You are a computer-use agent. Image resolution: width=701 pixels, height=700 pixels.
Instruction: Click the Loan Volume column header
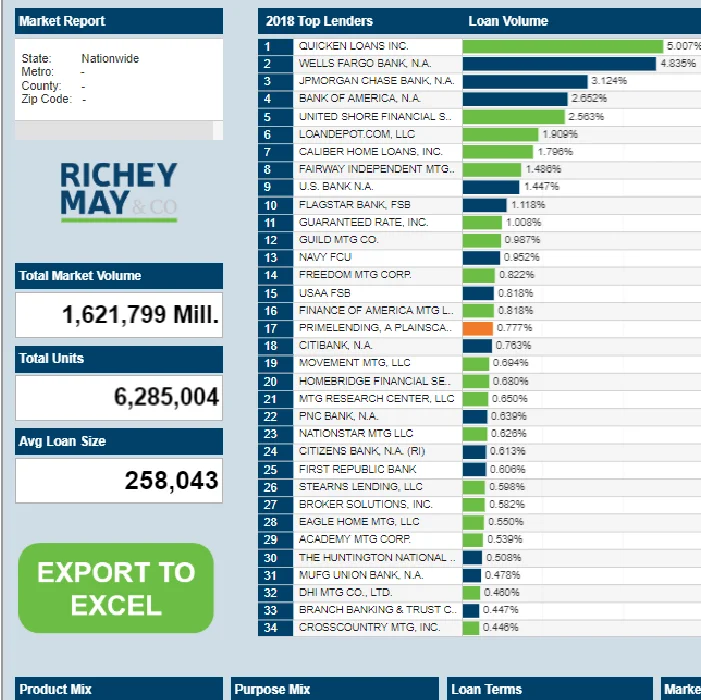508,21
